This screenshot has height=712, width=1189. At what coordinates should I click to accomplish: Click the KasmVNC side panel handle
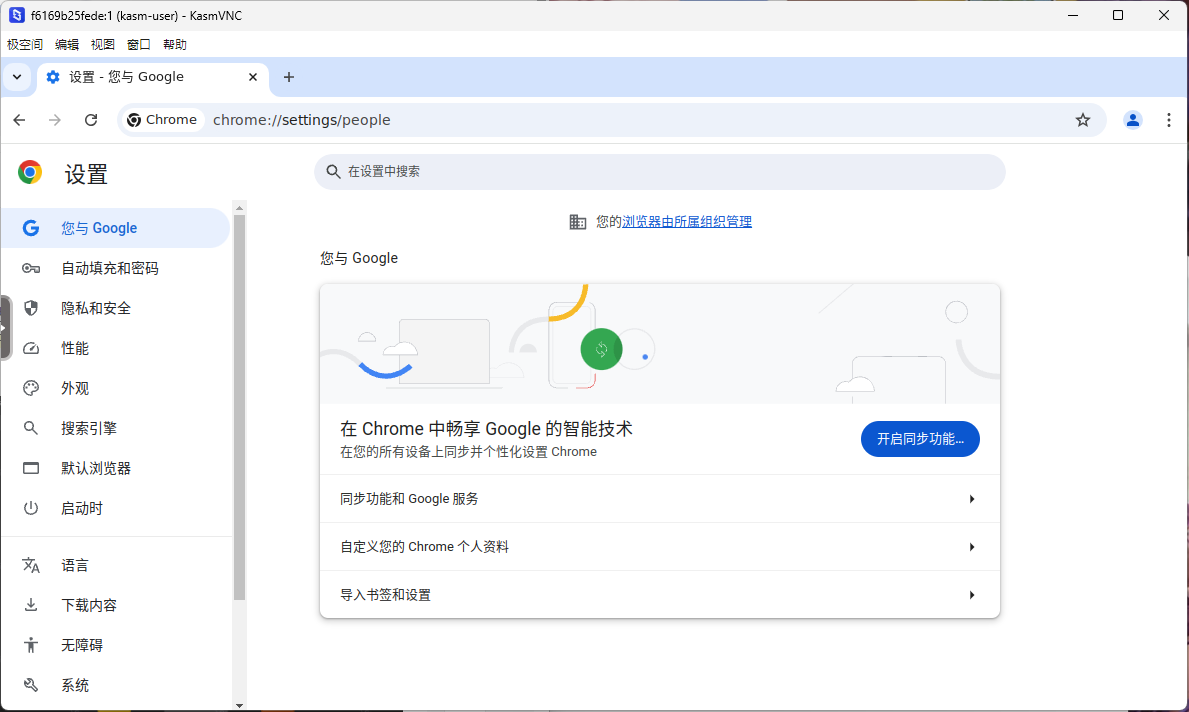5,328
